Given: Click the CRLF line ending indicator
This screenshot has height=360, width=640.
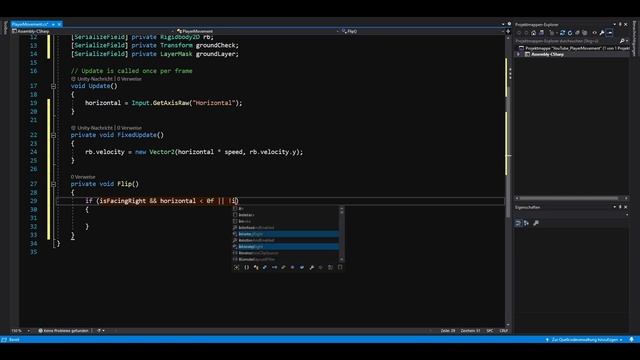Looking at the screenshot, I should [504, 331].
